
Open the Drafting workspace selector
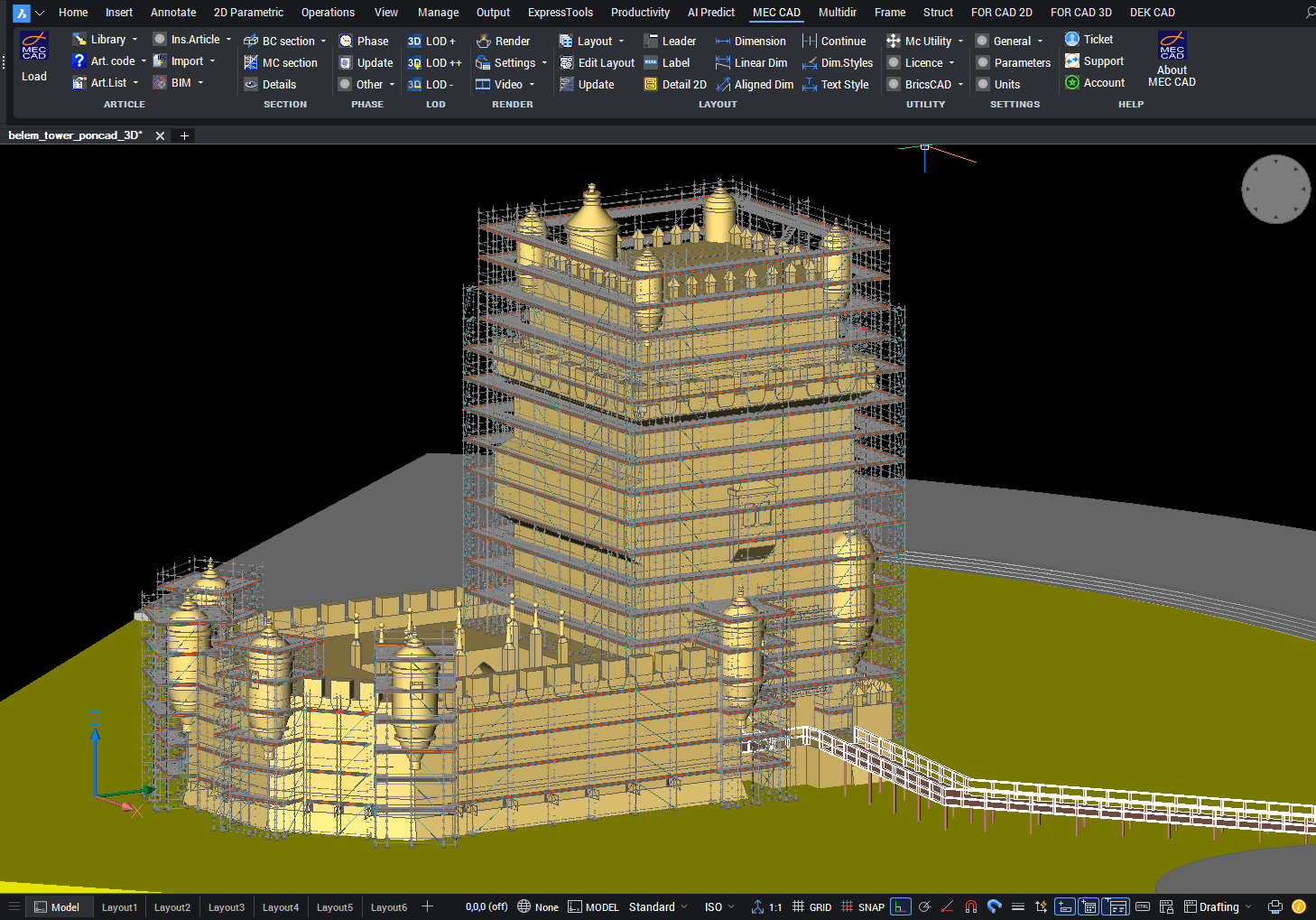[x=1219, y=907]
